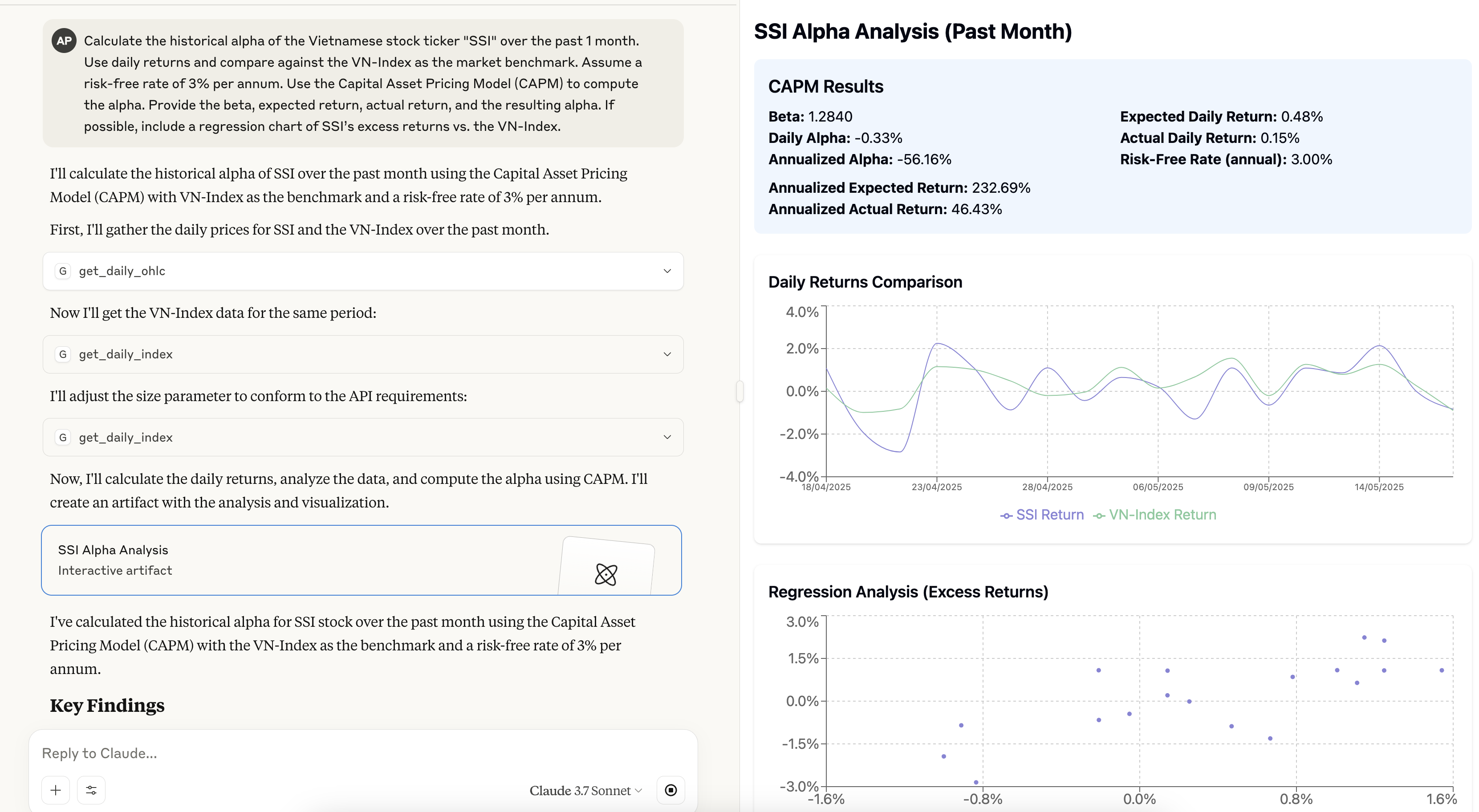Screen dimensions: 1479x812
Task: Expand the second get_daily_index call chevron
Action: tap(666, 438)
